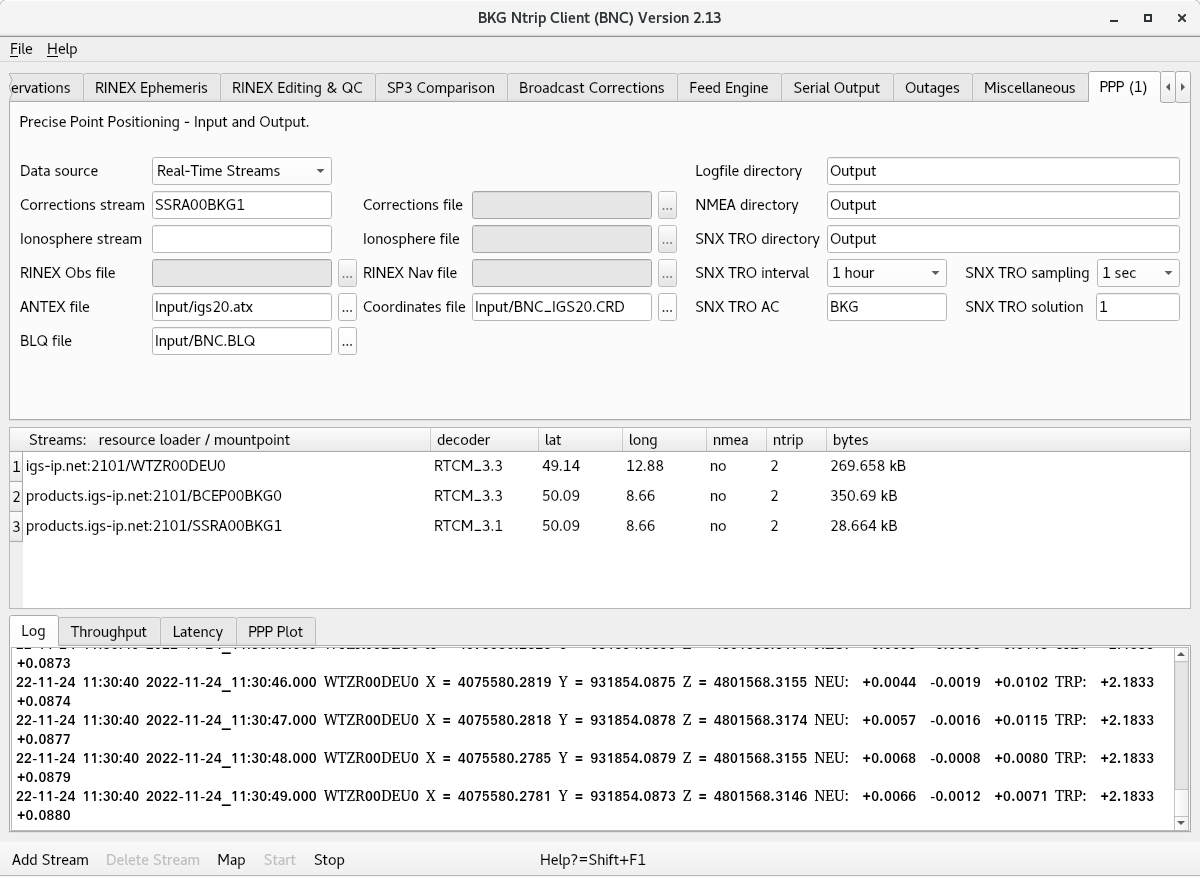Sort streams by bytes column header

coord(850,440)
